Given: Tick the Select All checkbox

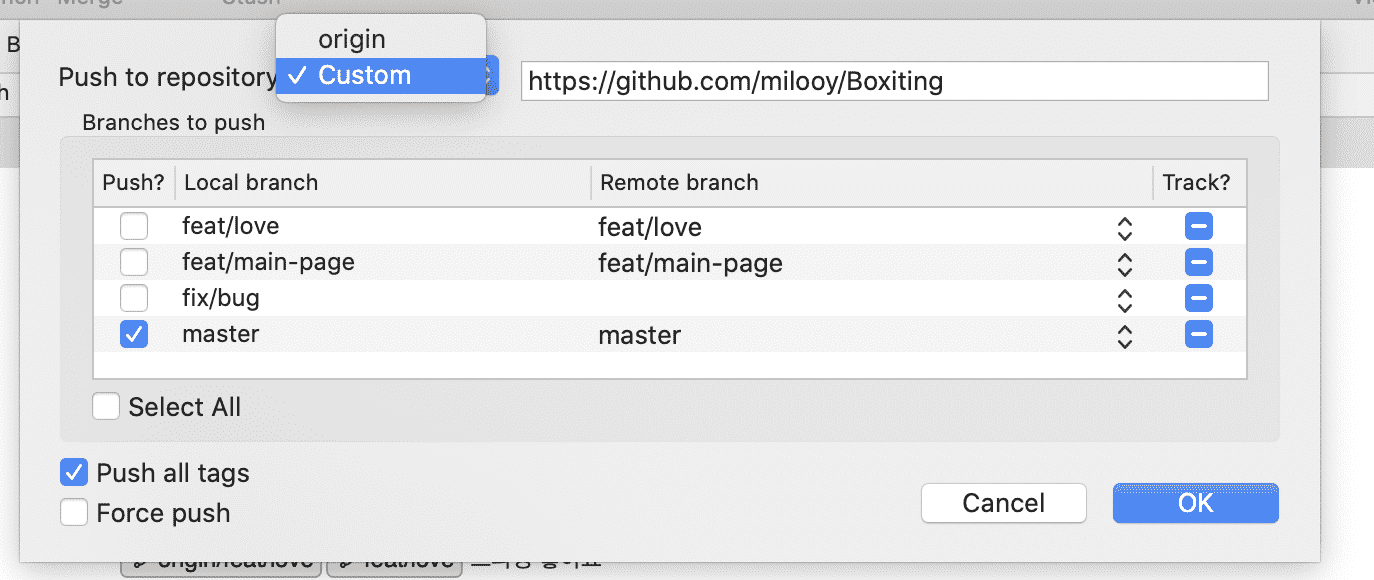Looking at the screenshot, I should pyautogui.click(x=106, y=407).
